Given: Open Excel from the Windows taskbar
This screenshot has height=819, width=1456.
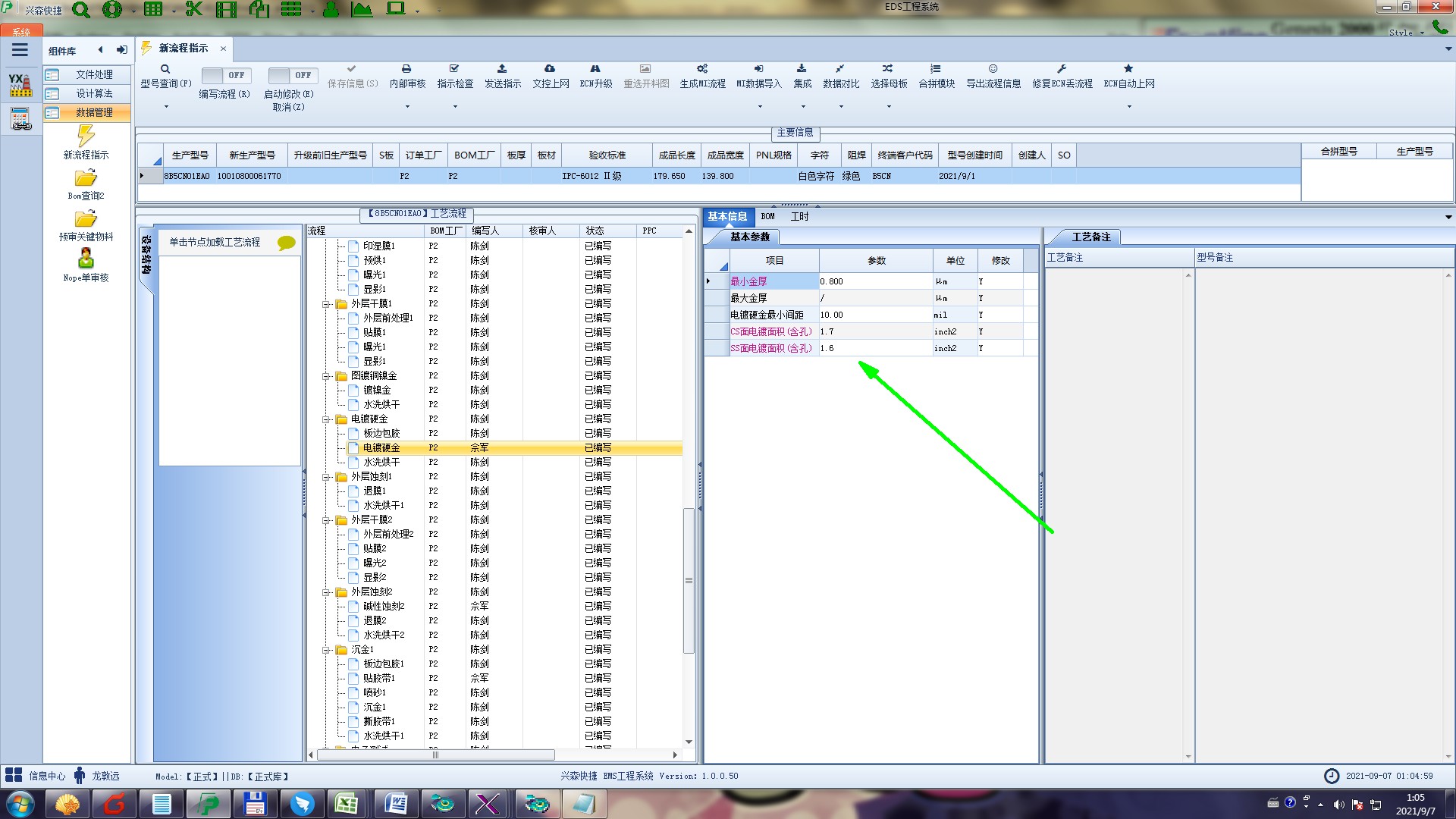Looking at the screenshot, I should (347, 803).
